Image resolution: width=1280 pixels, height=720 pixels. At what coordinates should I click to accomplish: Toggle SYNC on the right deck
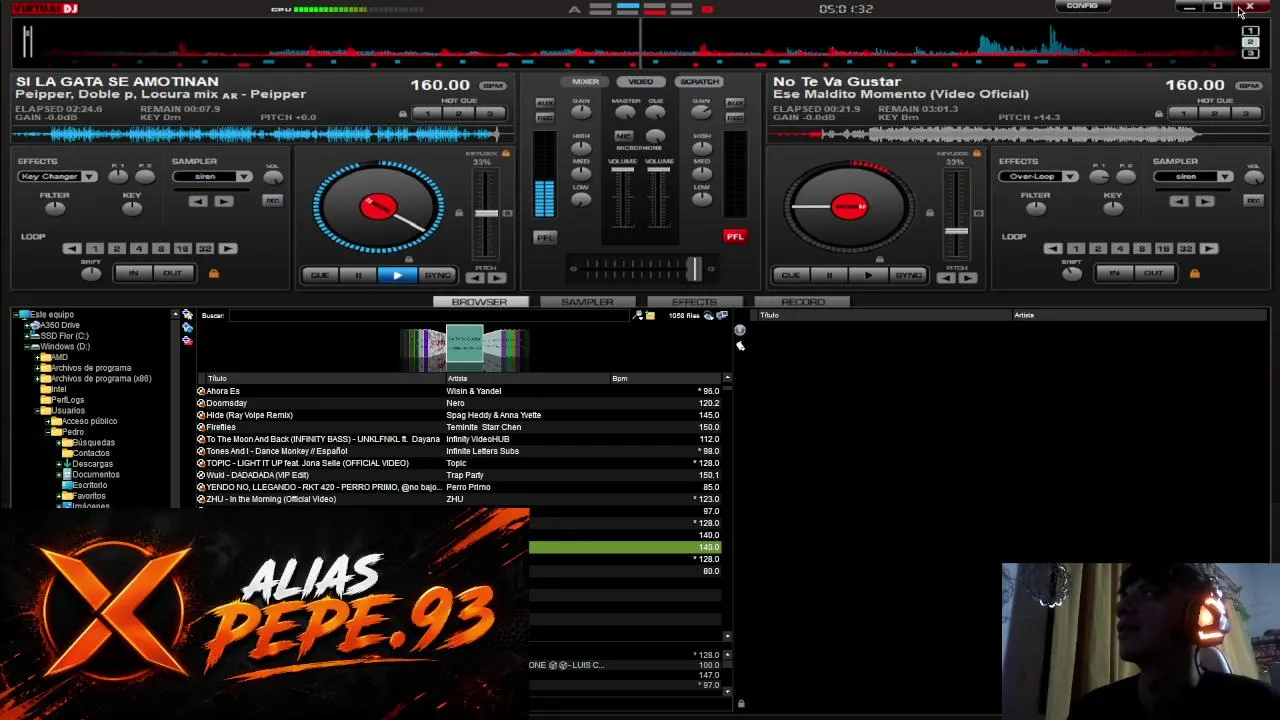908,275
